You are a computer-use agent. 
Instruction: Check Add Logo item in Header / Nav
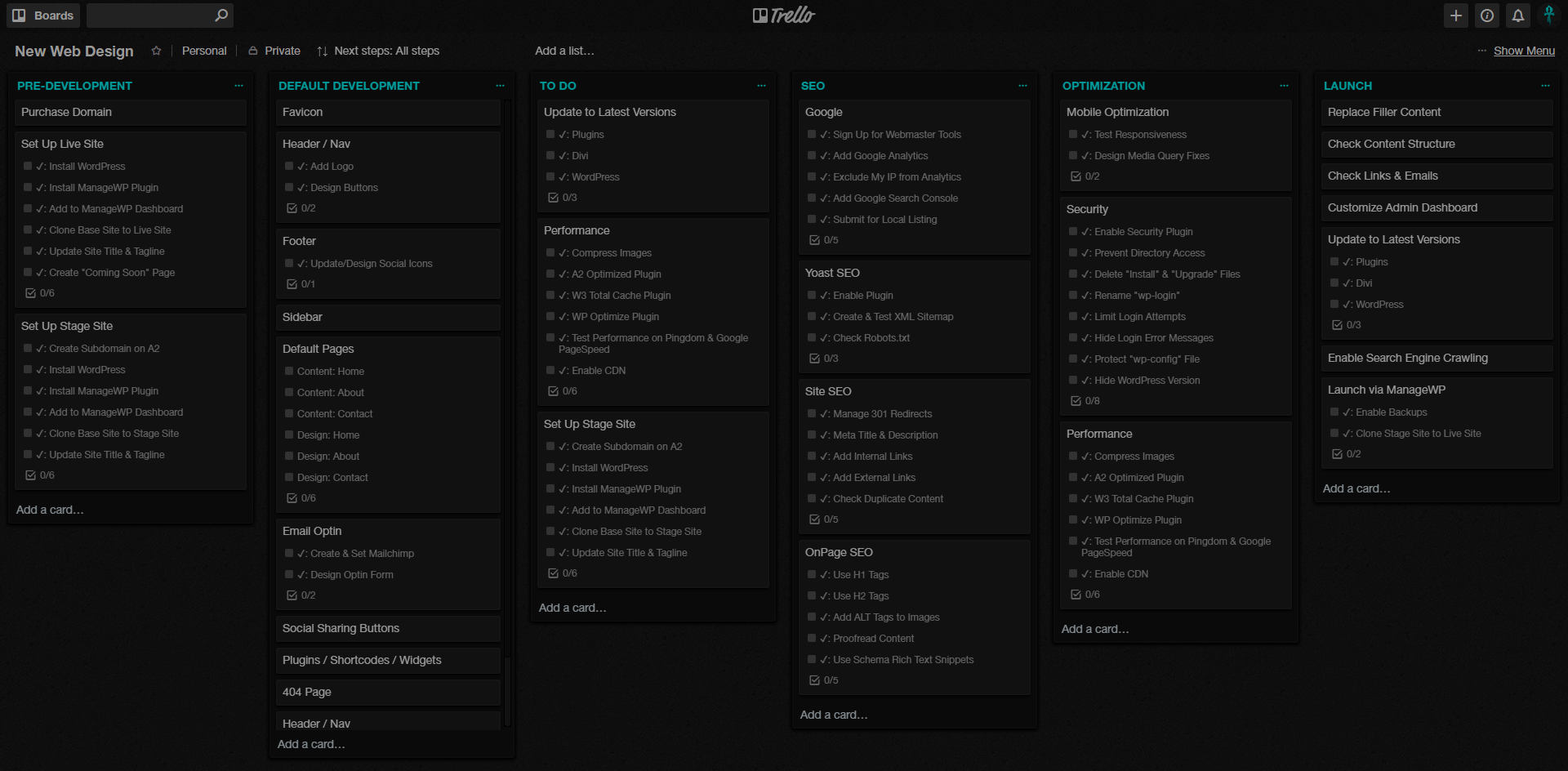point(289,166)
